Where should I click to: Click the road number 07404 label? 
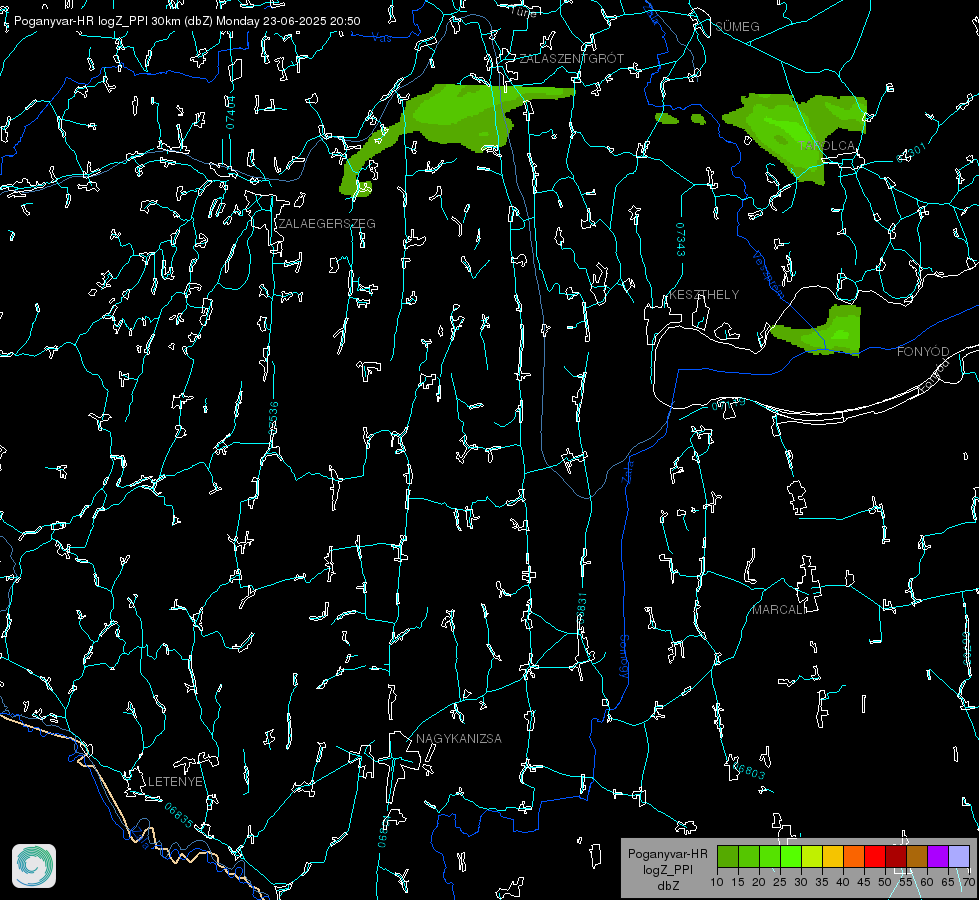tap(231, 113)
